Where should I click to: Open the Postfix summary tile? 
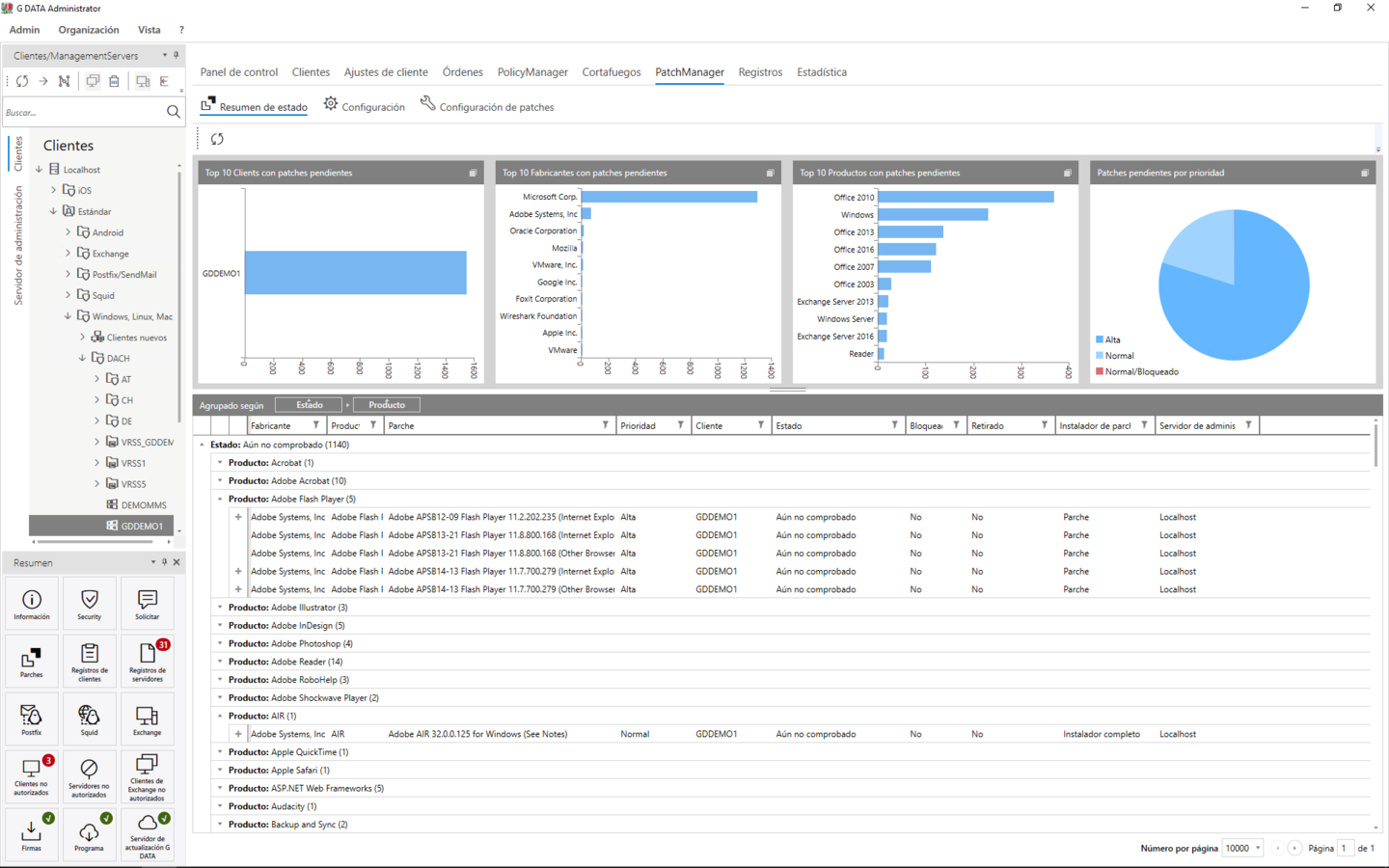pos(32,719)
